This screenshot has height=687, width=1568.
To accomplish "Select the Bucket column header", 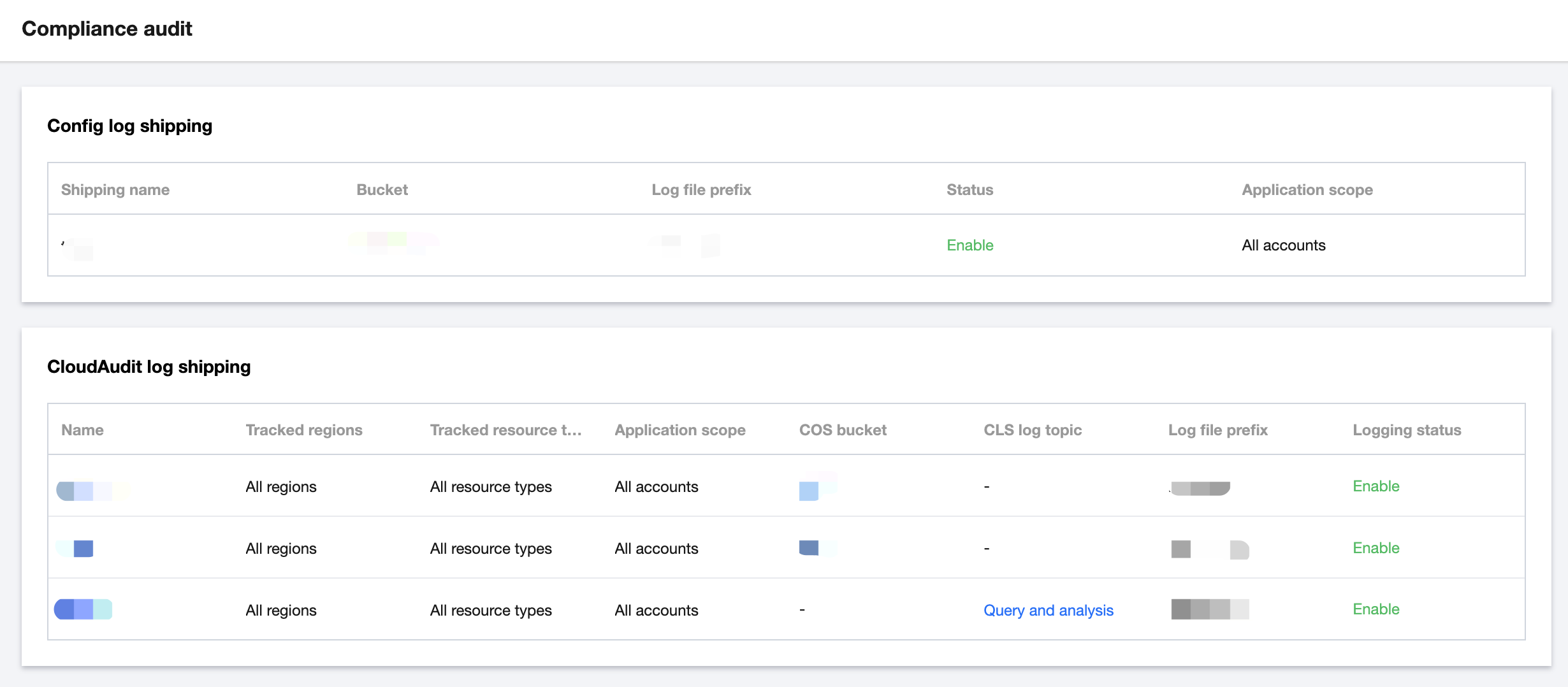I will [382, 189].
